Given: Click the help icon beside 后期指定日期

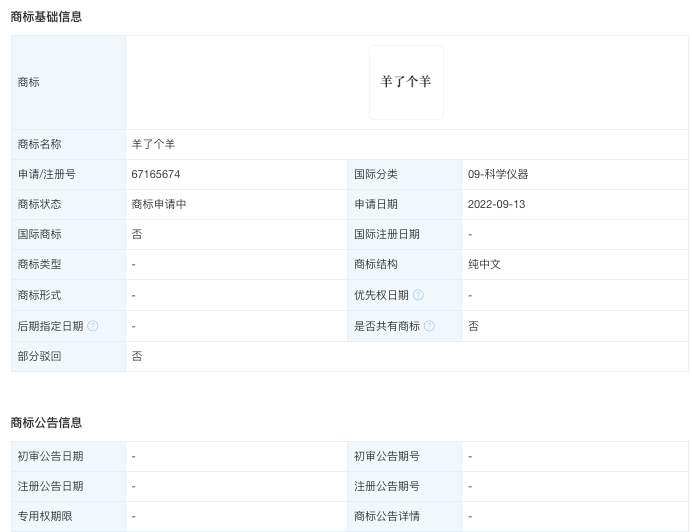Looking at the screenshot, I should tap(93, 326).
